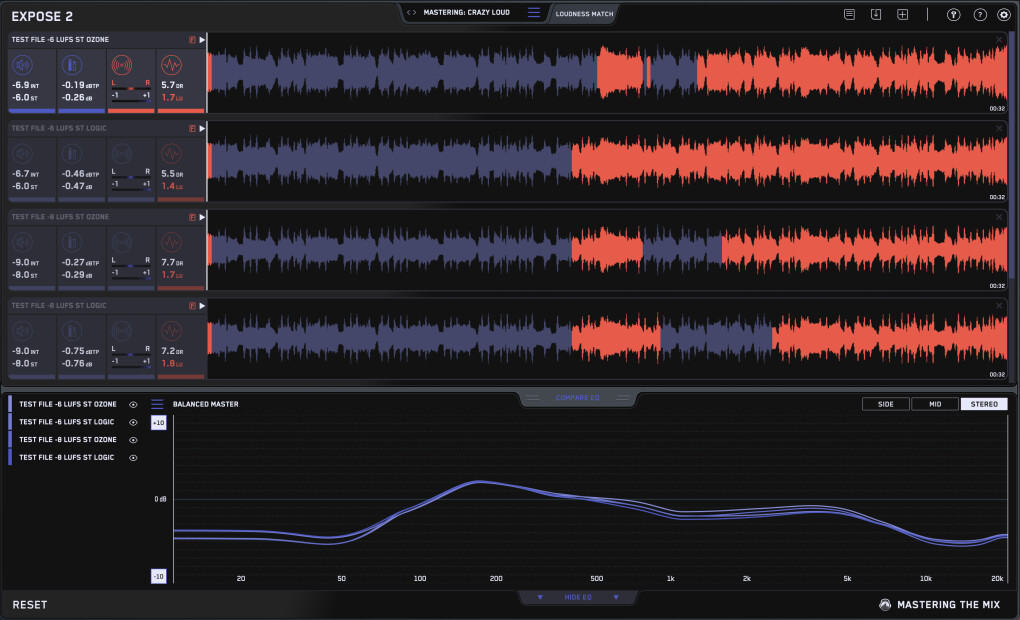Image resolution: width=1020 pixels, height=620 pixels.
Task: Toggle EQ visibility eye for -8 LUFS ST LOGIC
Action: click(133, 457)
